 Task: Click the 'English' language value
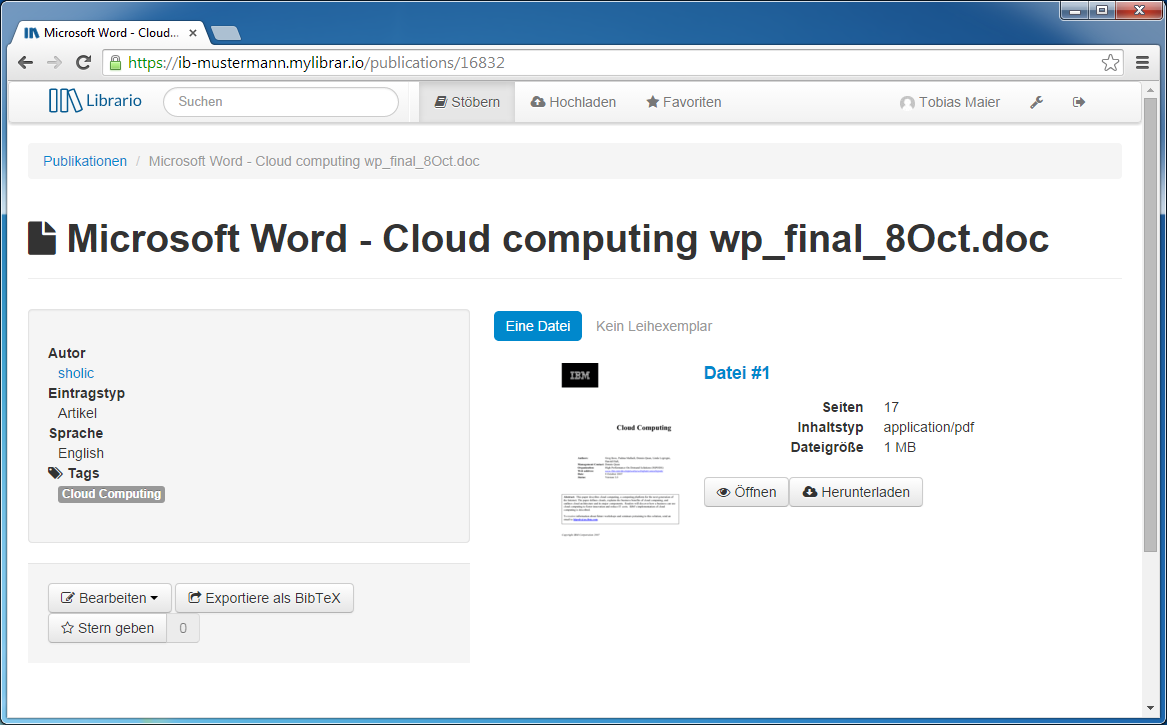tap(81, 453)
